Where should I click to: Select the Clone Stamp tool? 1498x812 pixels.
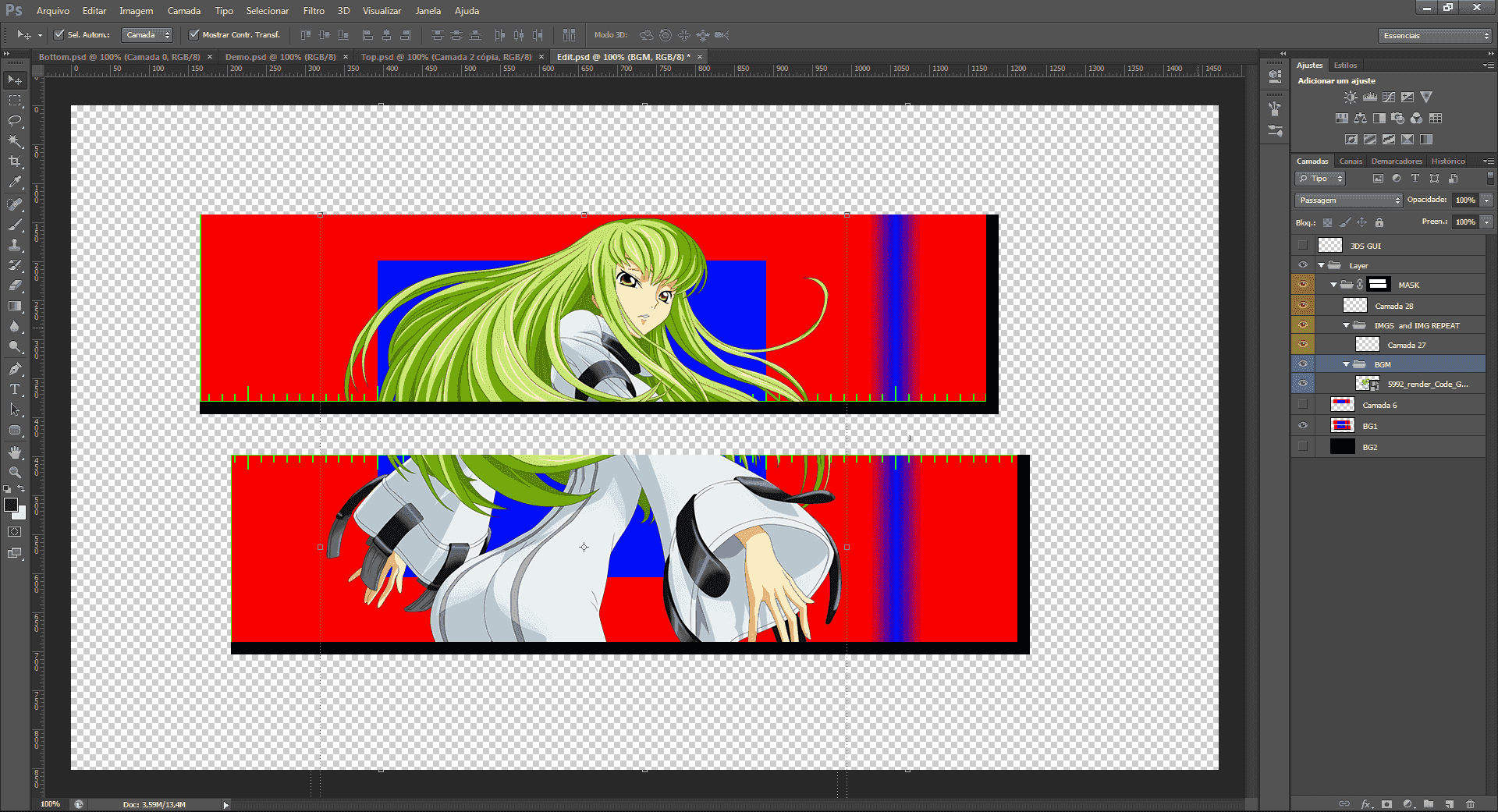pyautogui.click(x=15, y=245)
